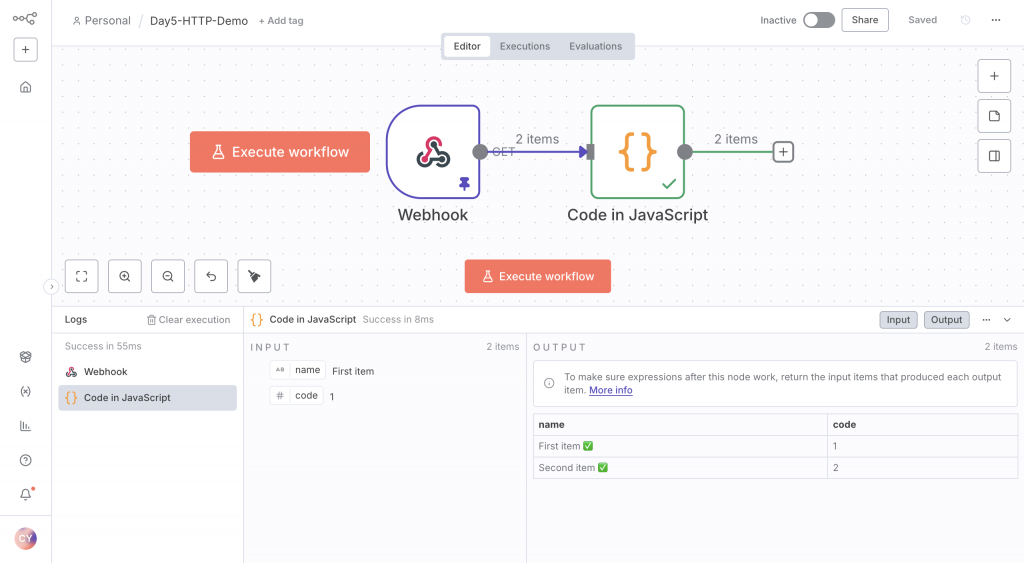
Task: Switch to the Evaluations tab
Action: point(595,46)
